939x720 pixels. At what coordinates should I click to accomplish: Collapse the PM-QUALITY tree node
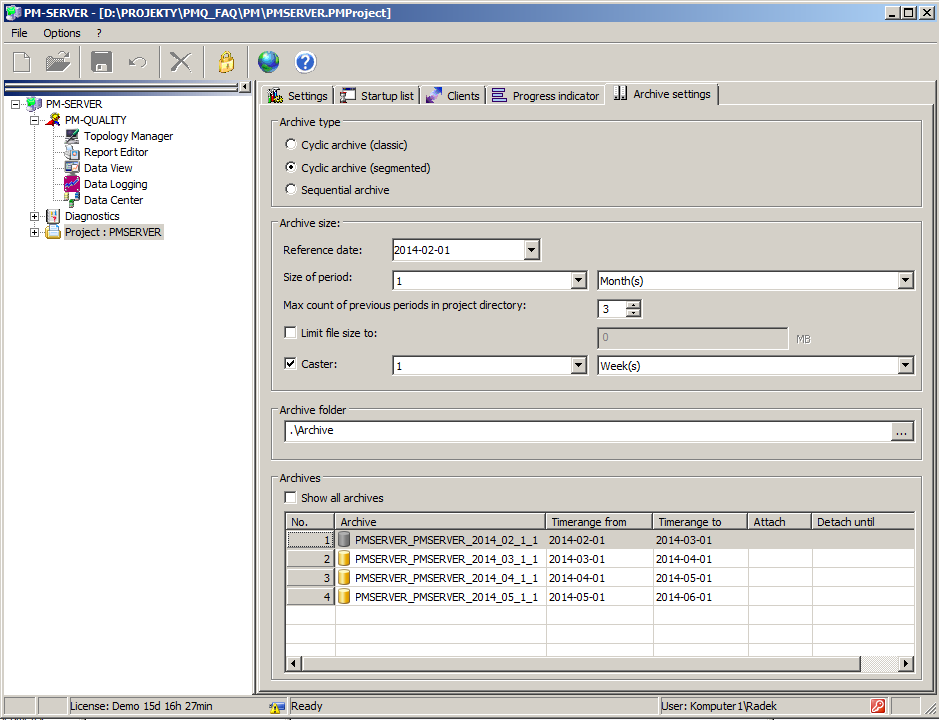point(35,120)
